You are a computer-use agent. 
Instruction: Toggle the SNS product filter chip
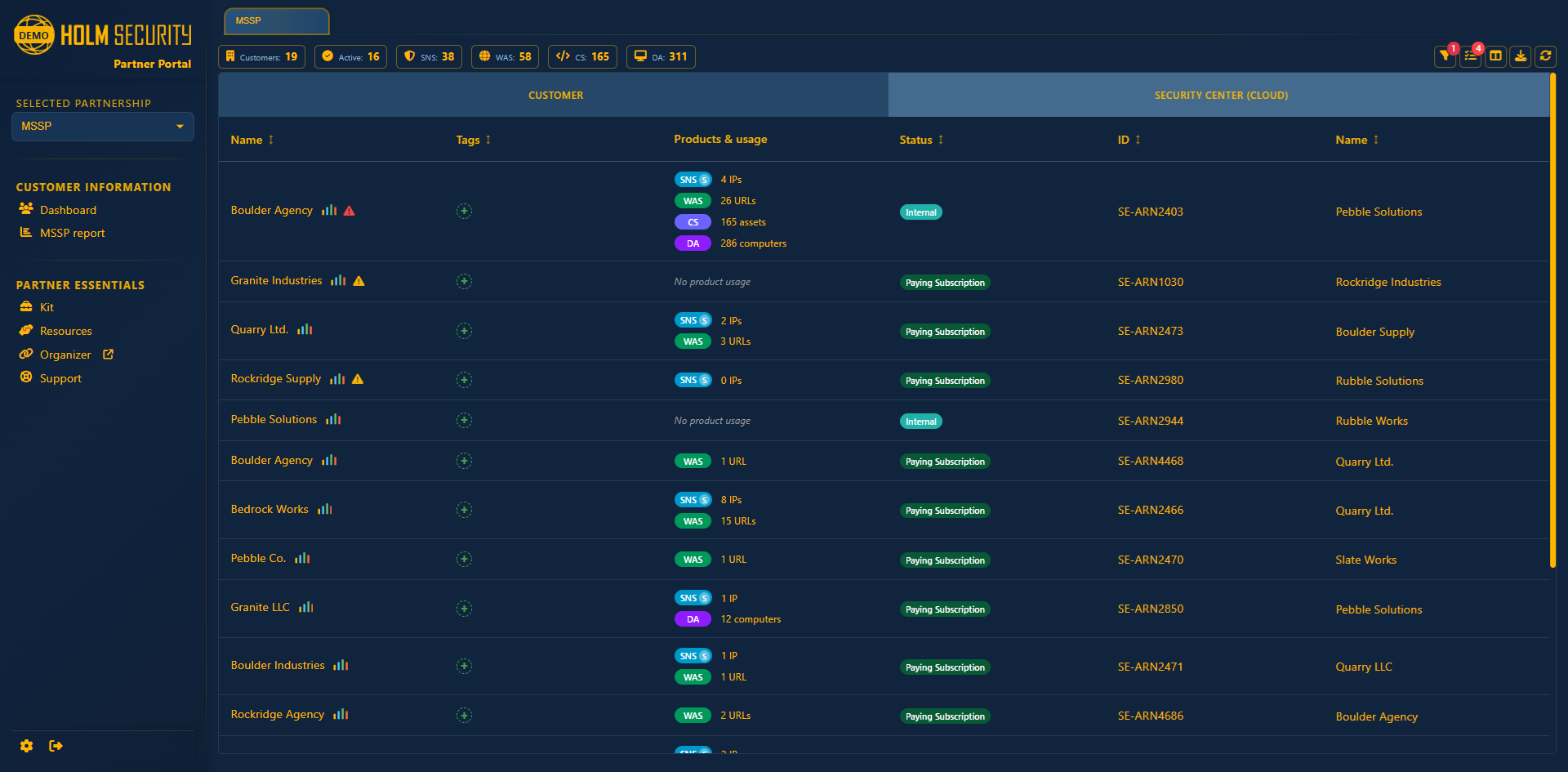click(429, 56)
